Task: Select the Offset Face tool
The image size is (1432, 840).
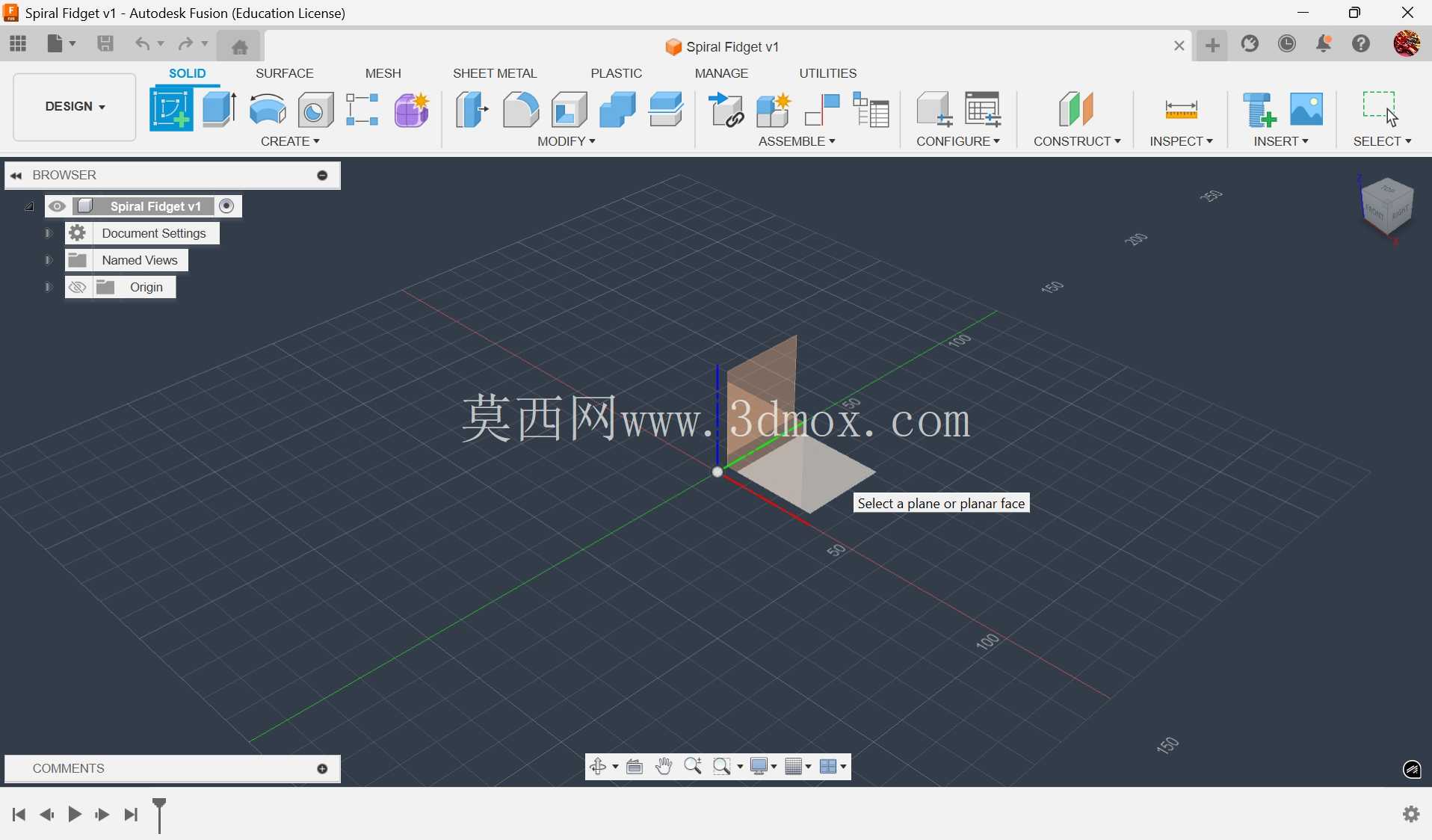Action: tap(666, 110)
